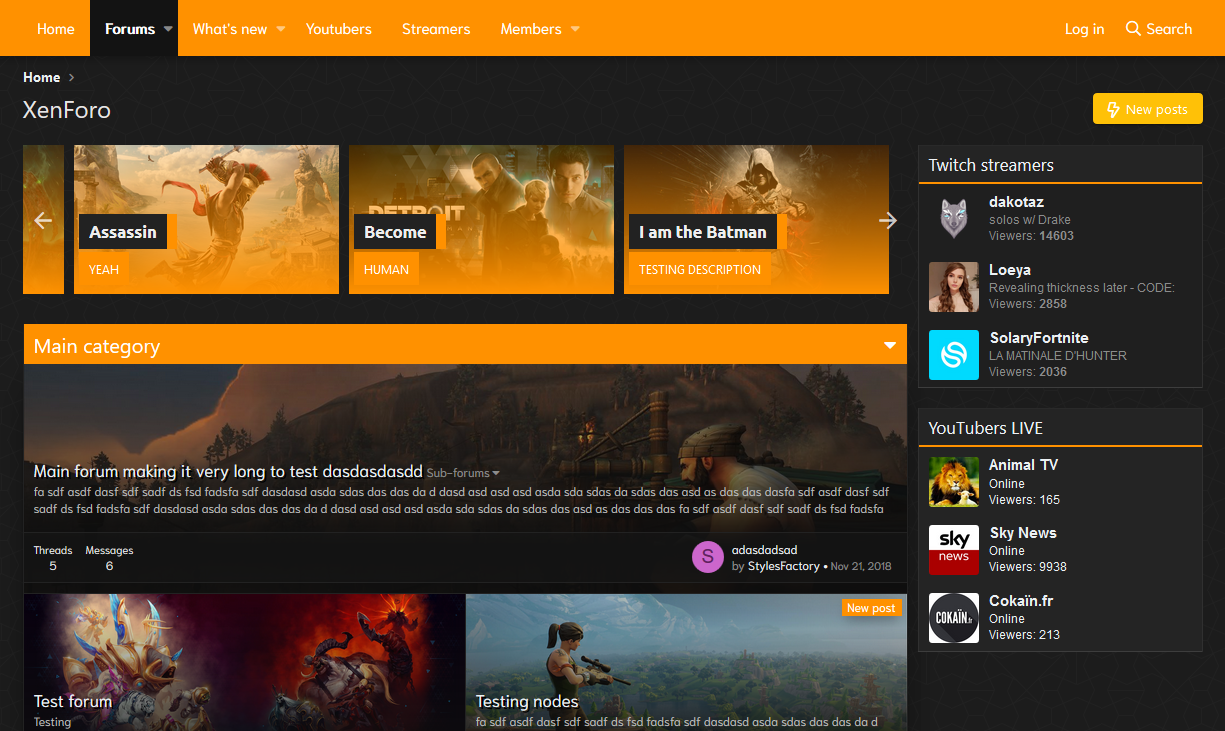Viewport: 1225px width, 731px height.
Task: Click the Messages count label
Action: (x=109, y=550)
